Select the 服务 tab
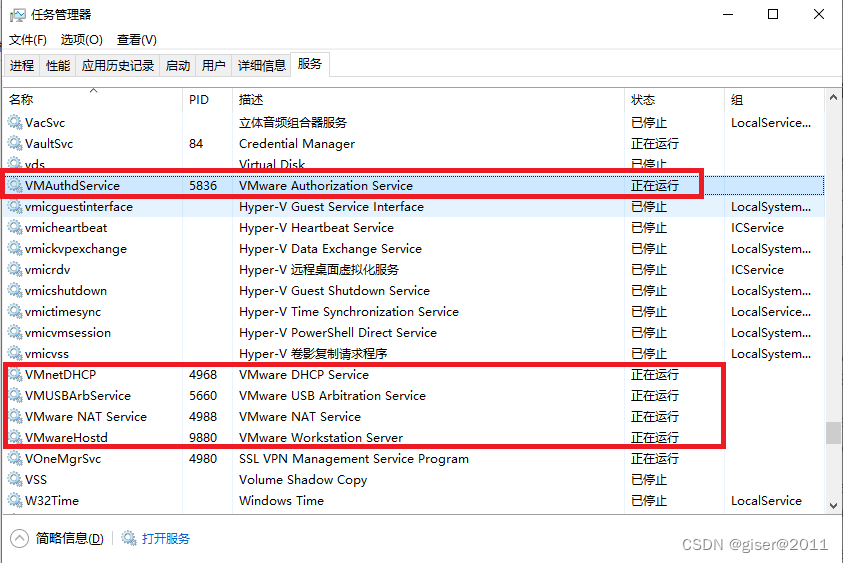This screenshot has width=843, height=563. click(310, 65)
